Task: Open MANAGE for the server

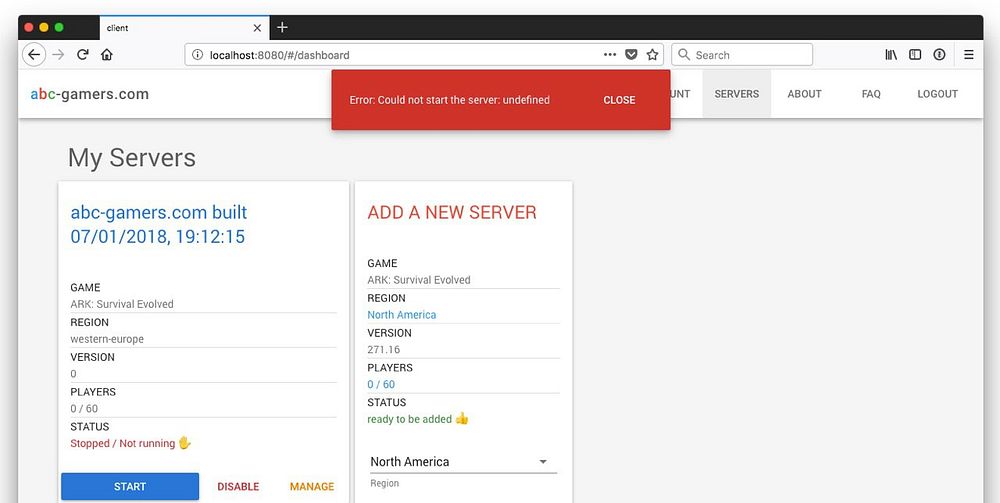Action: [x=312, y=486]
